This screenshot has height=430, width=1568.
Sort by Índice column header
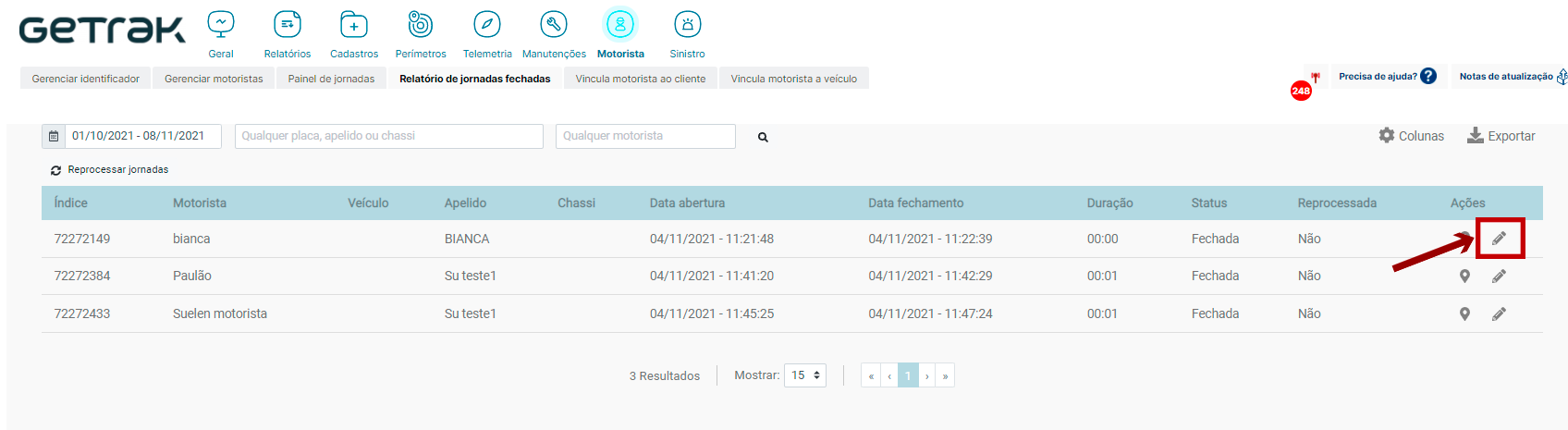pos(71,203)
